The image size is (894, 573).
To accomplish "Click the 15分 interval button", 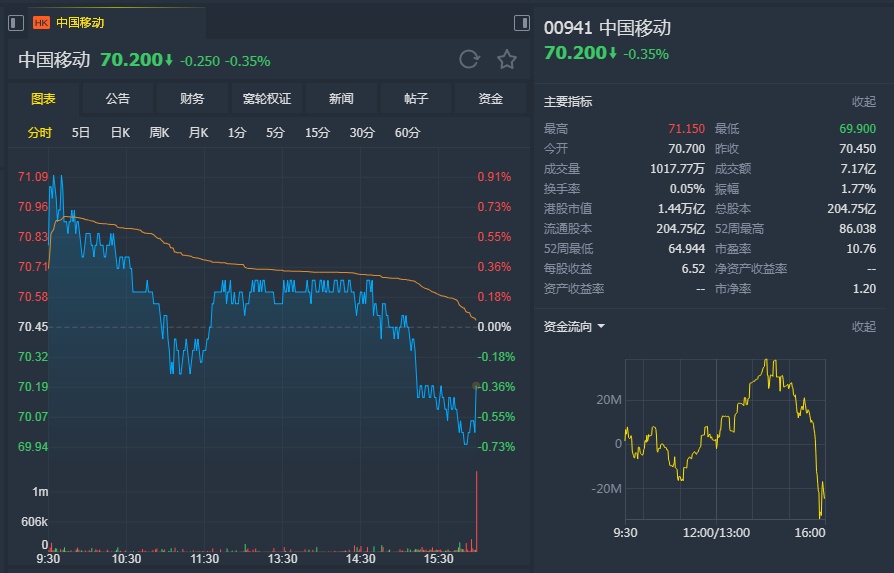I will (x=317, y=132).
